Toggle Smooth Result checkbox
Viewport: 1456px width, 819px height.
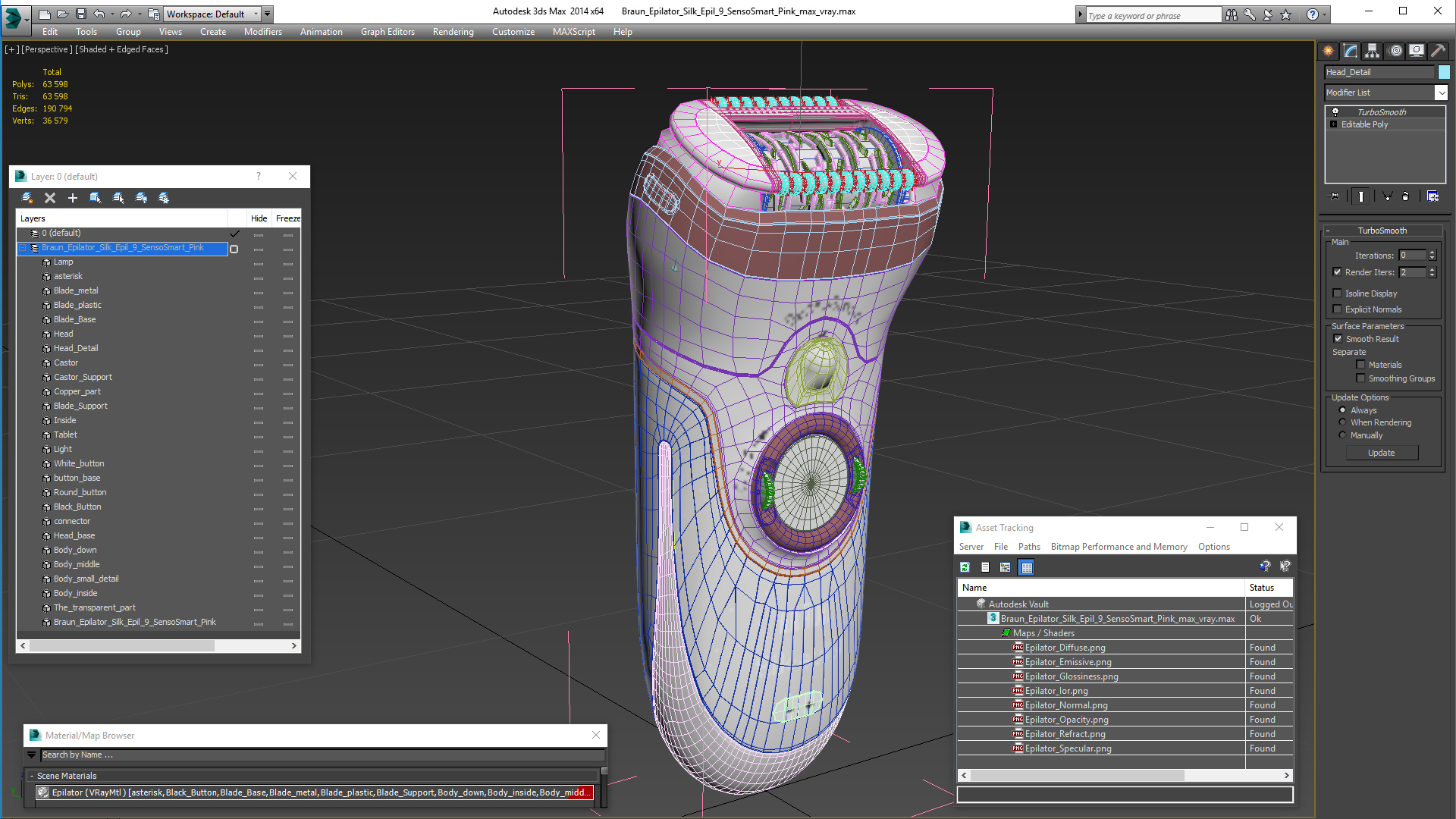[x=1337, y=339]
